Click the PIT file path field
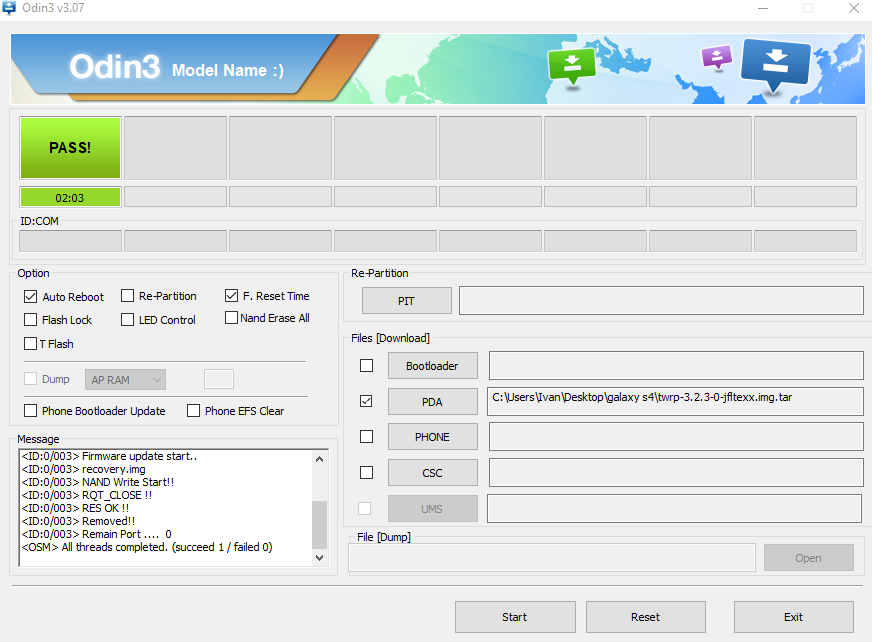The image size is (872, 642). click(x=661, y=300)
